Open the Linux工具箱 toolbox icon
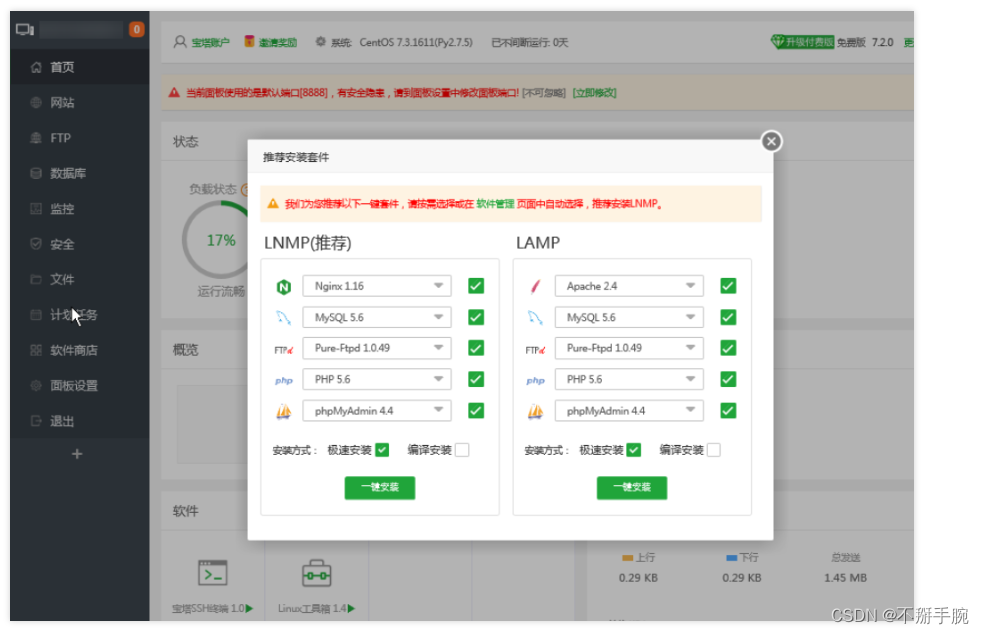The height and width of the screenshot is (634, 984). coord(316,573)
